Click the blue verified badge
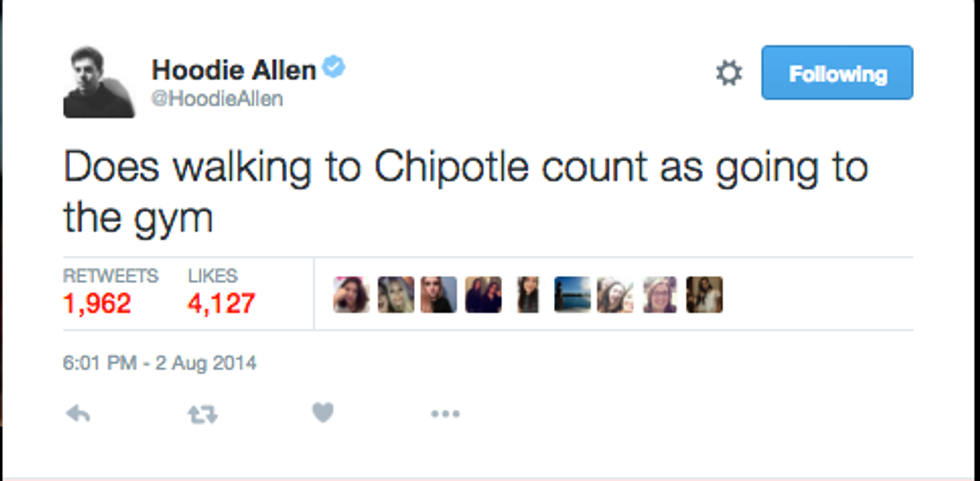Screen dimensions: 980x481 click(x=335, y=68)
